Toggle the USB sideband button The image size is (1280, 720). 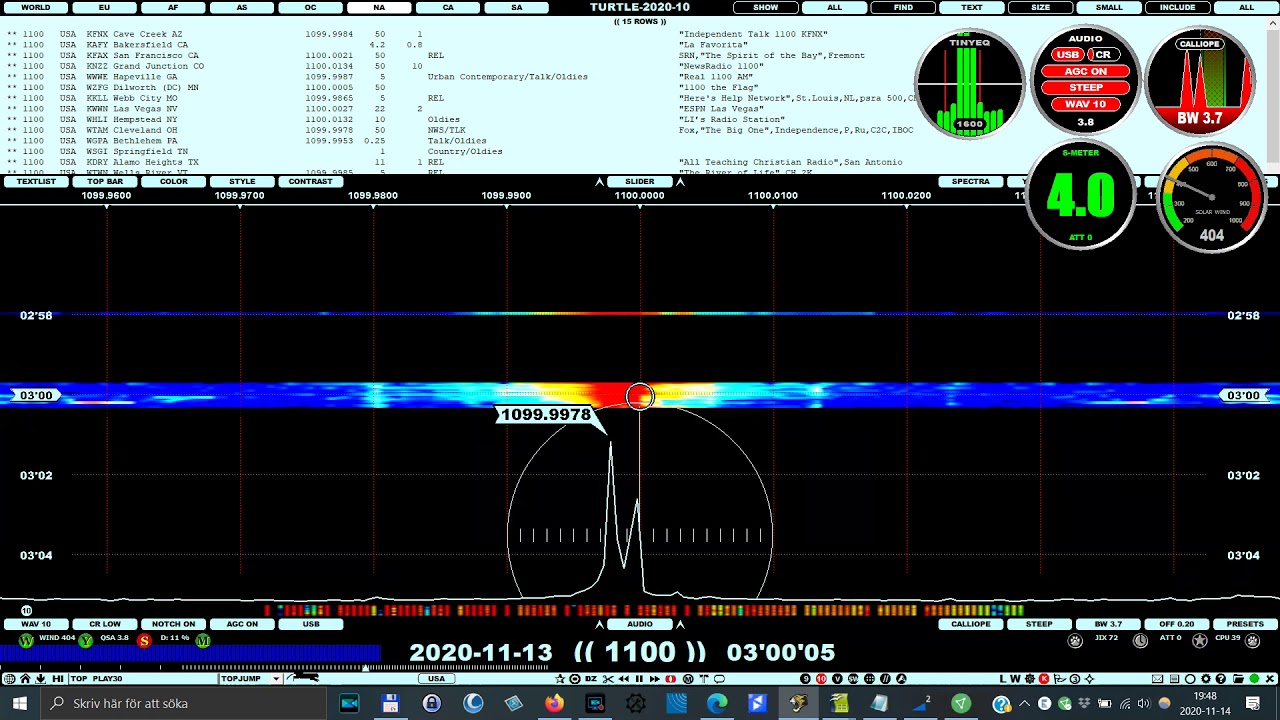311,624
